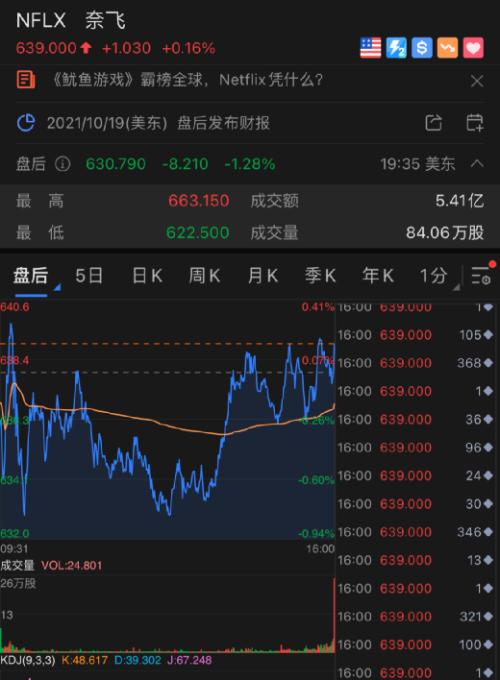The height and width of the screenshot is (680, 500).
Task: Select the 盘后 chart tab
Action: coord(30,275)
